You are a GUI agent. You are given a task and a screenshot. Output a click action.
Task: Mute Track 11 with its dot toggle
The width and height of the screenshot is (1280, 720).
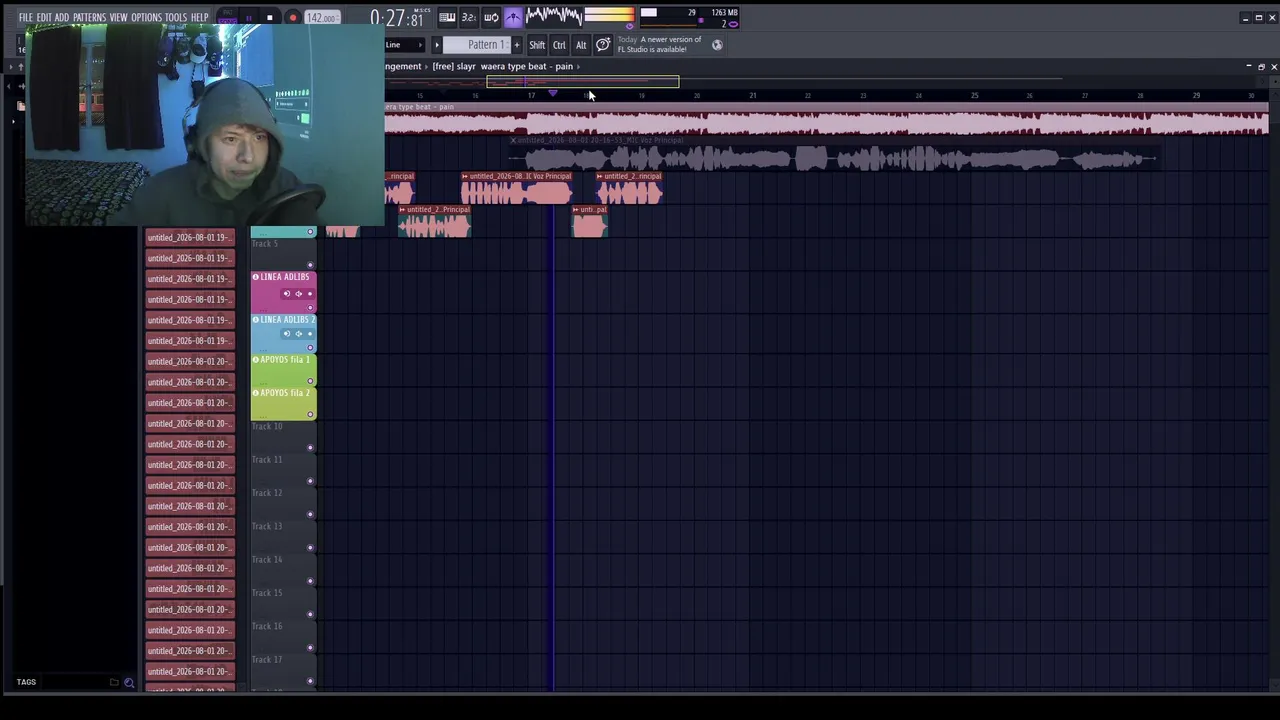(x=310, y=481)
